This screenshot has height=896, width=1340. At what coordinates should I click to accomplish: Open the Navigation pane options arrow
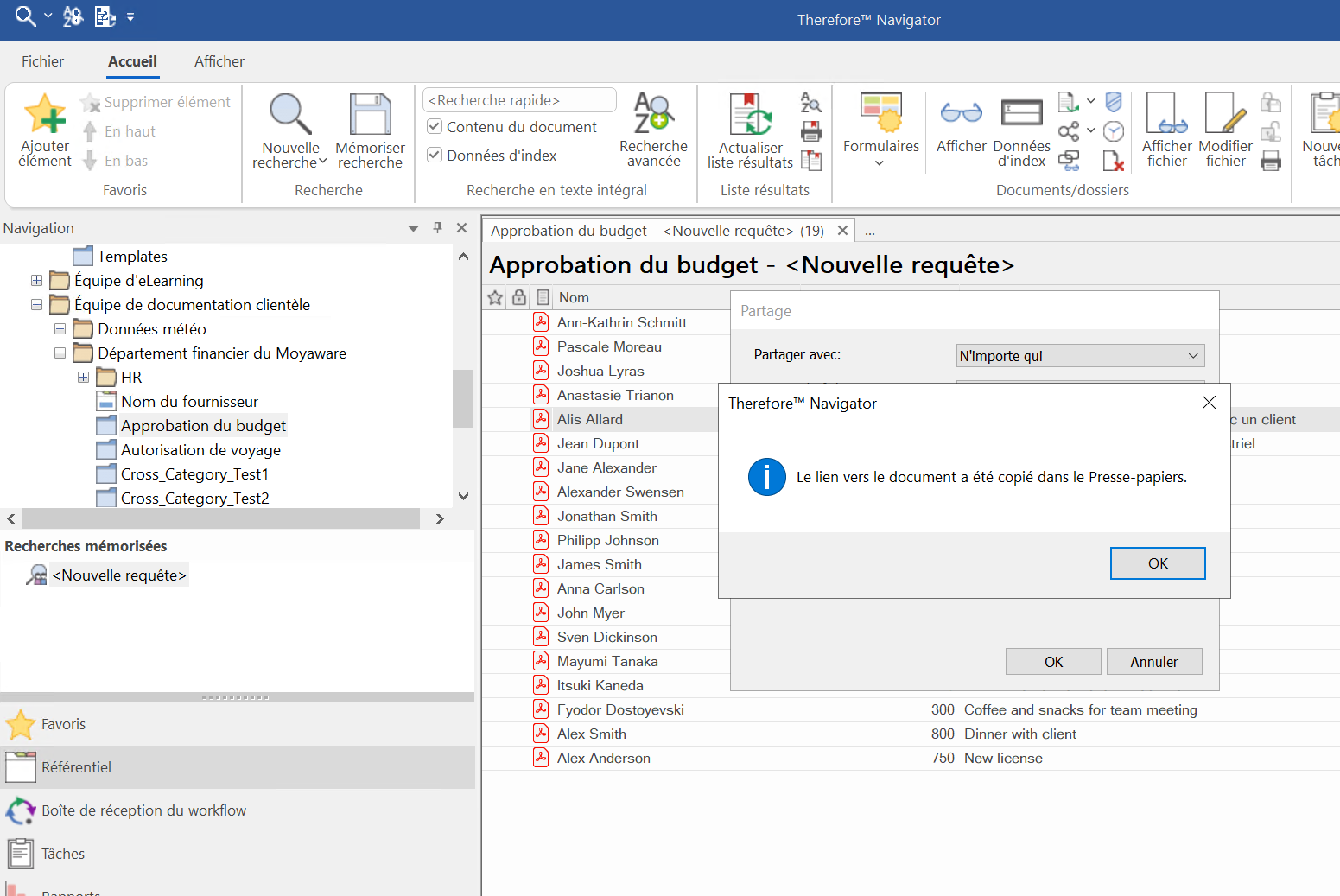[413, 228]
